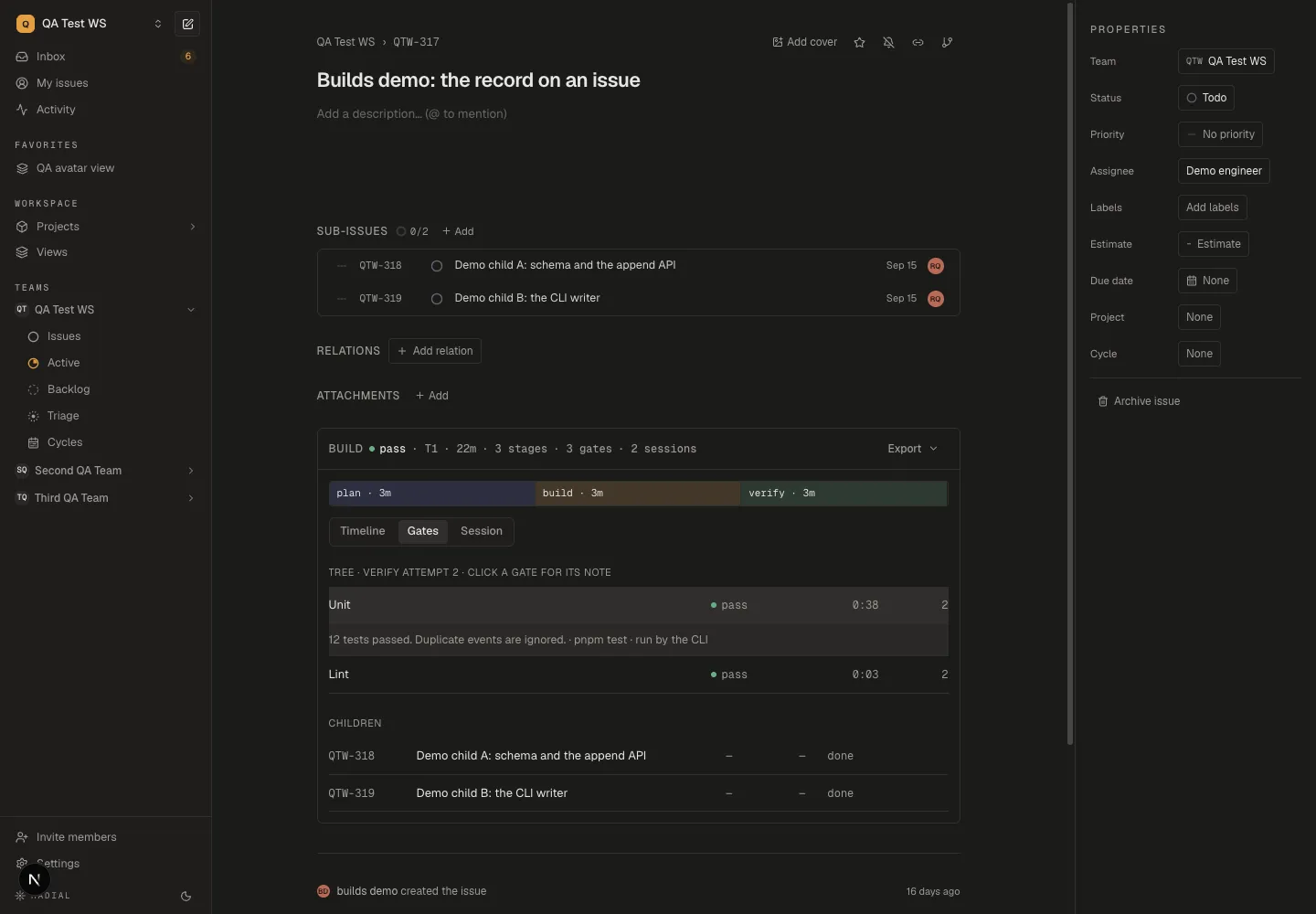Open Due date None picker
The width and height of the screenshot is (1316, 914).
(1207, 281)
